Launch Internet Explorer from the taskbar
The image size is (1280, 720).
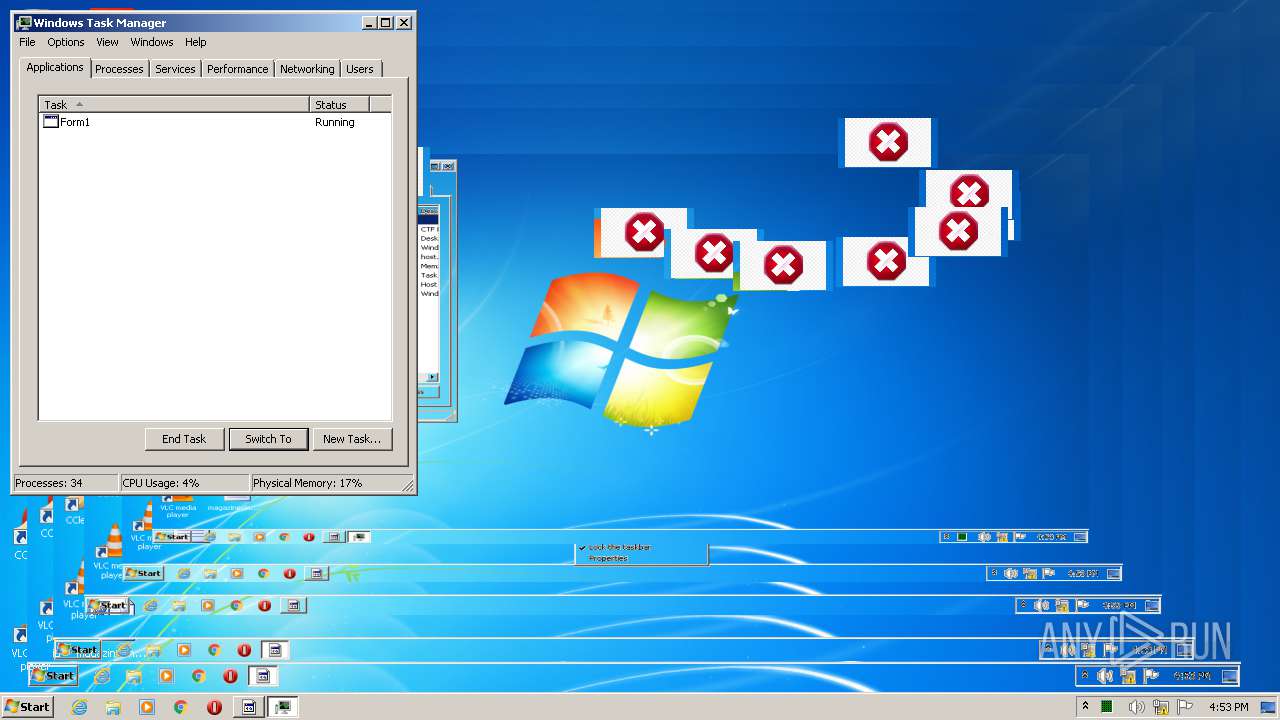tap(80, 707)
